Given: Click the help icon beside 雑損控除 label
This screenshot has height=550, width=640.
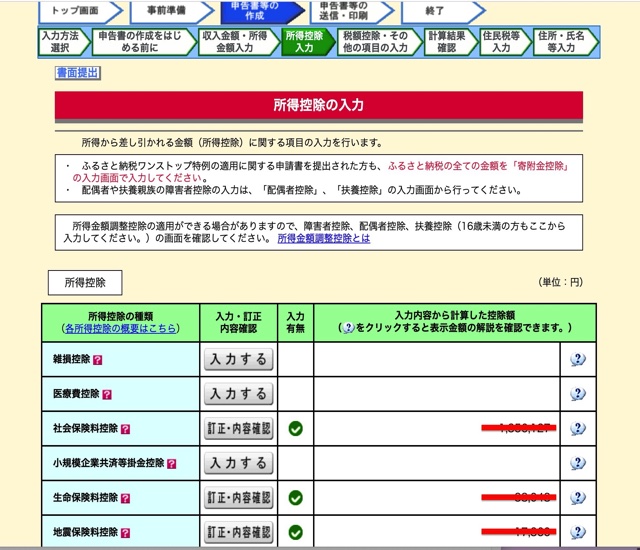Looking at the screenshot, I should pos(98,359).
